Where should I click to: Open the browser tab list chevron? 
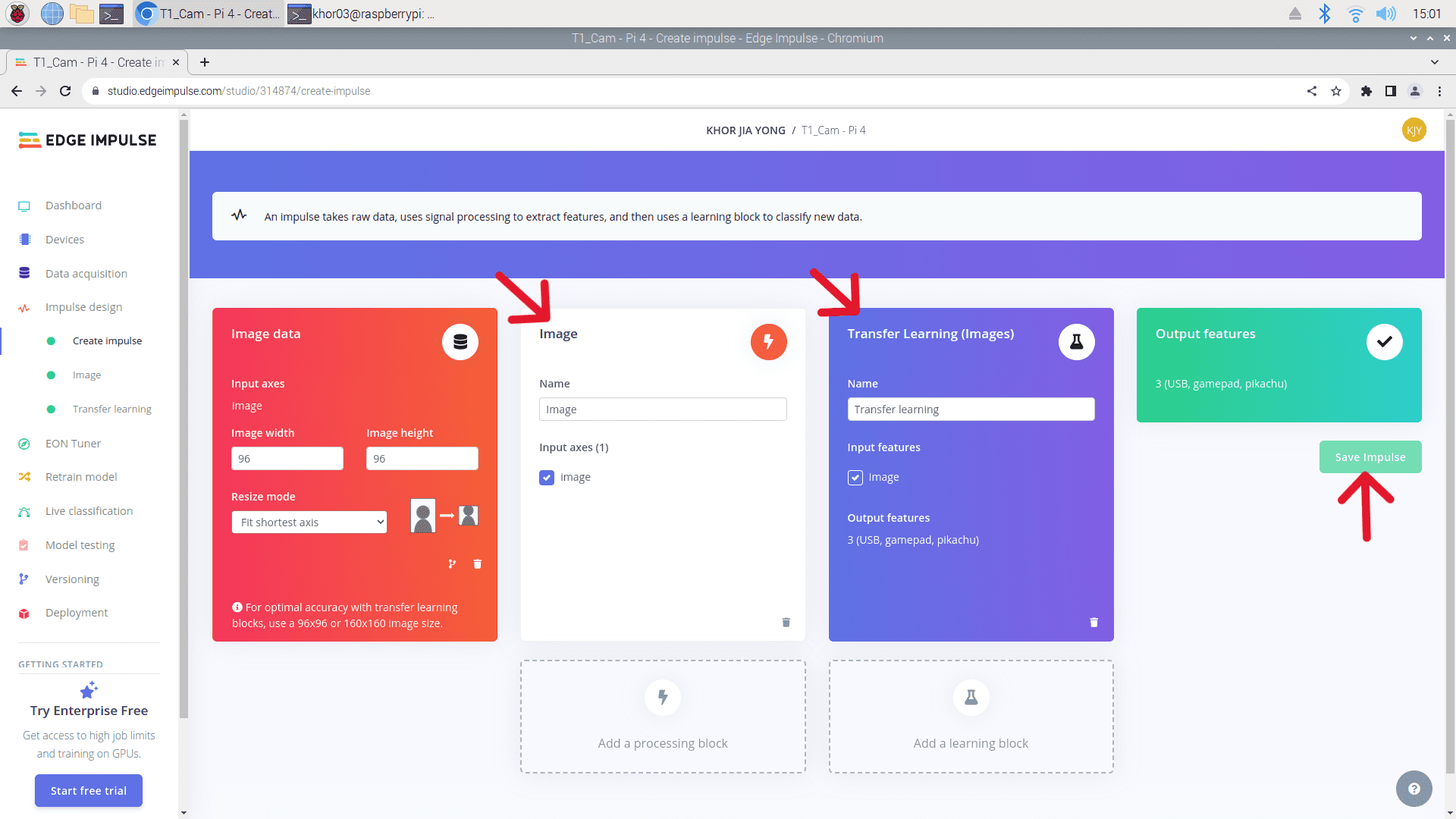tap(1434, 62)
